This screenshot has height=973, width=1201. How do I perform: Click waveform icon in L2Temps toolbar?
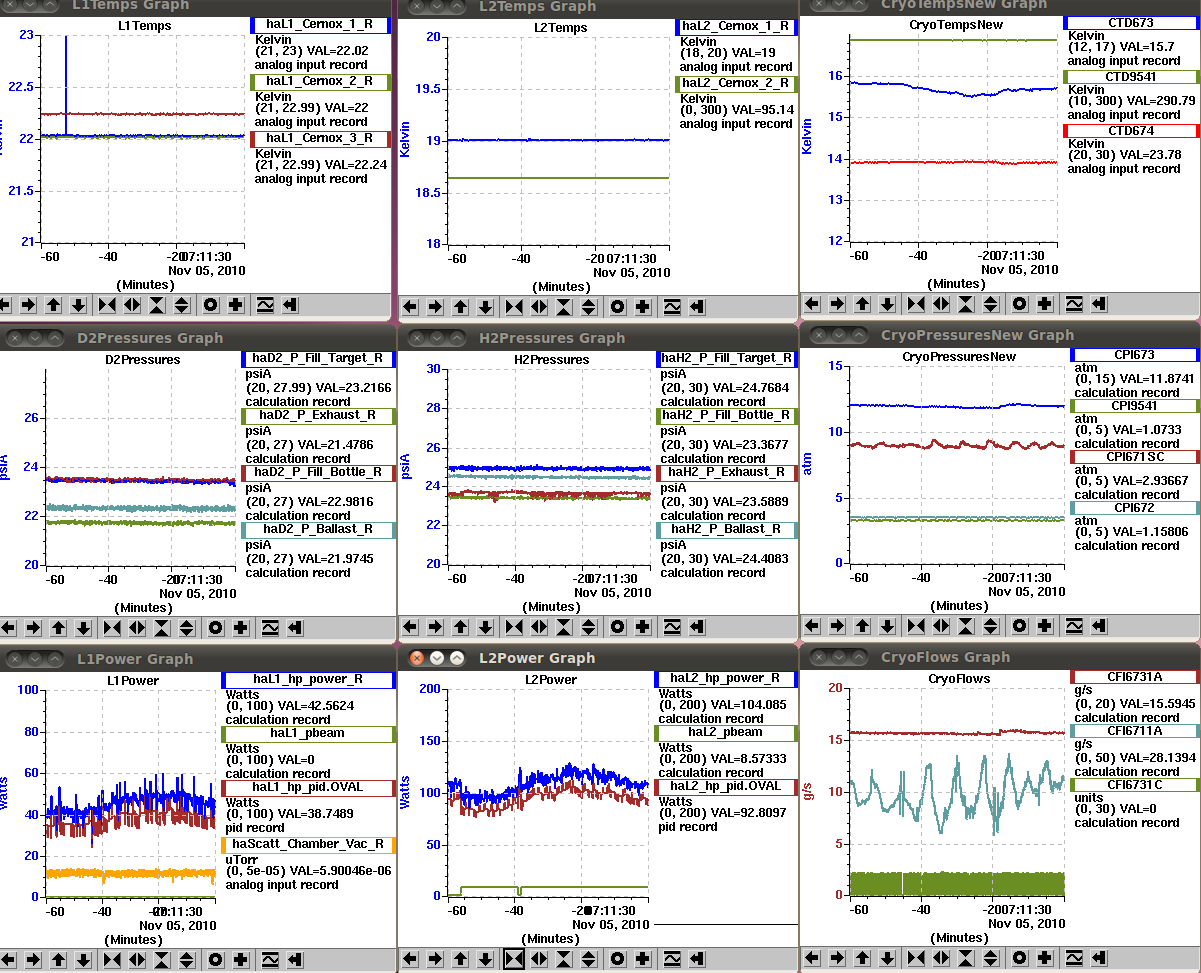(672, 307)
